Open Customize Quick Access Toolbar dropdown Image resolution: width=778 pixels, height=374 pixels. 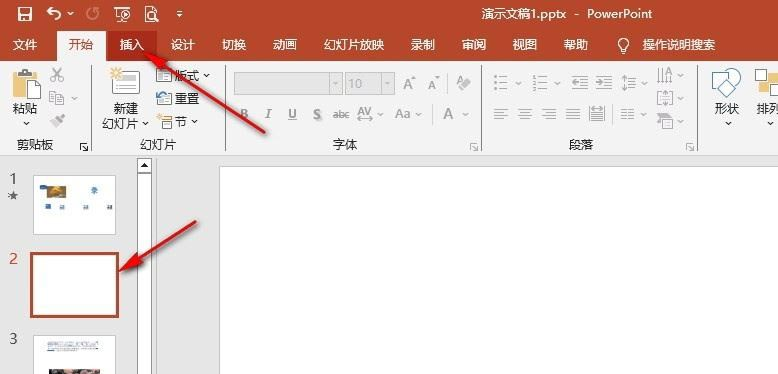coord(180,14)
